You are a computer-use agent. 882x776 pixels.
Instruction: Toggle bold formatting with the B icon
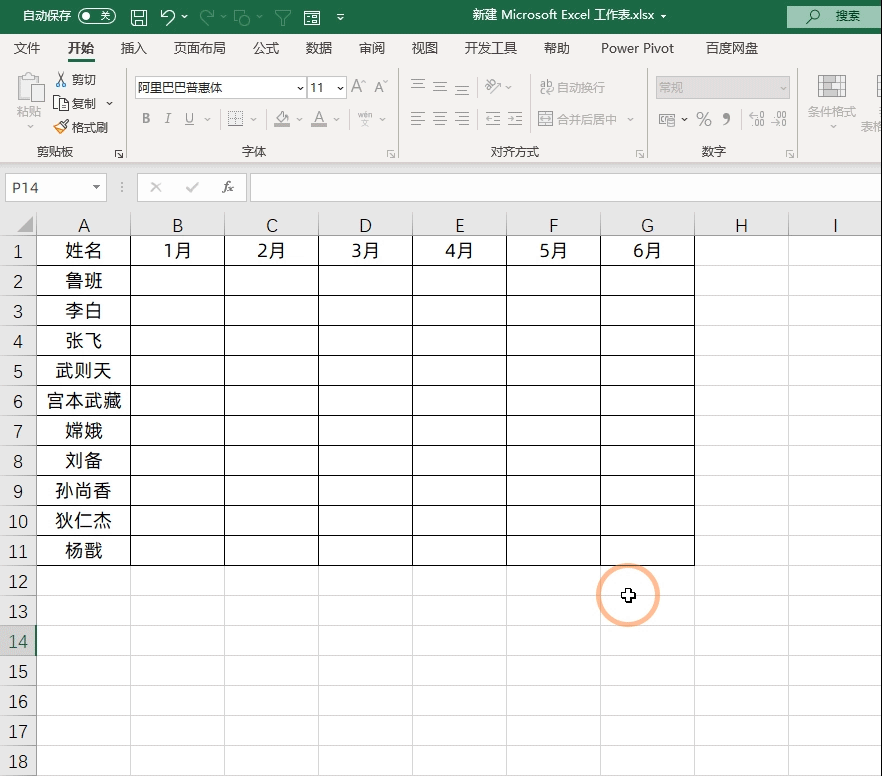click(x=146, y=119)
